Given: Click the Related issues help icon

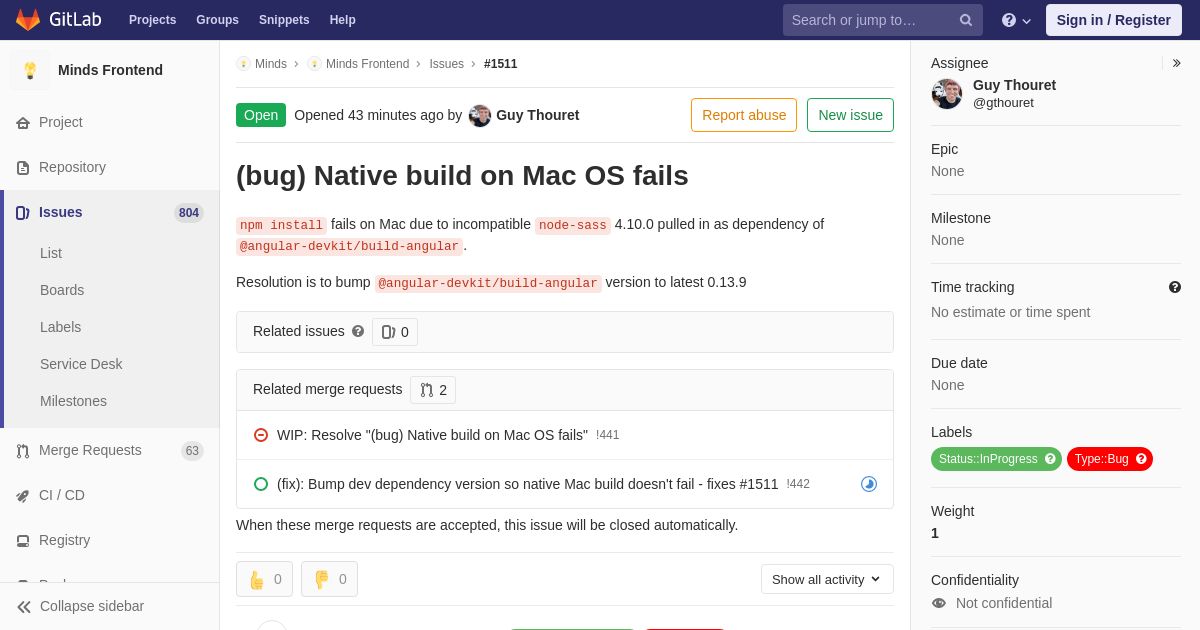Looking at the screenshot, I should point(358,331).
